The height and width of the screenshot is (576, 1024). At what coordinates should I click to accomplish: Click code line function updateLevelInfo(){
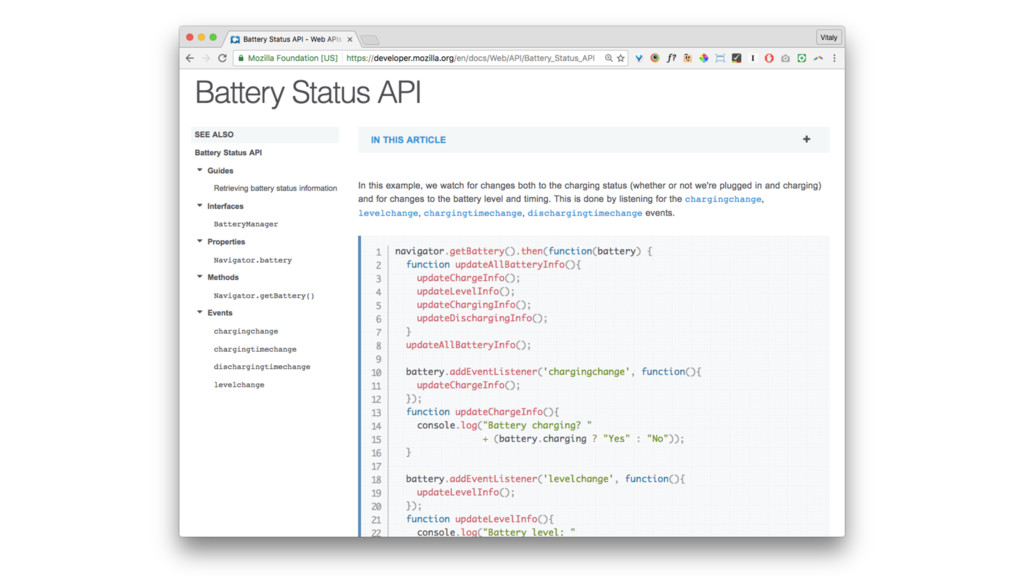(479, 519)
